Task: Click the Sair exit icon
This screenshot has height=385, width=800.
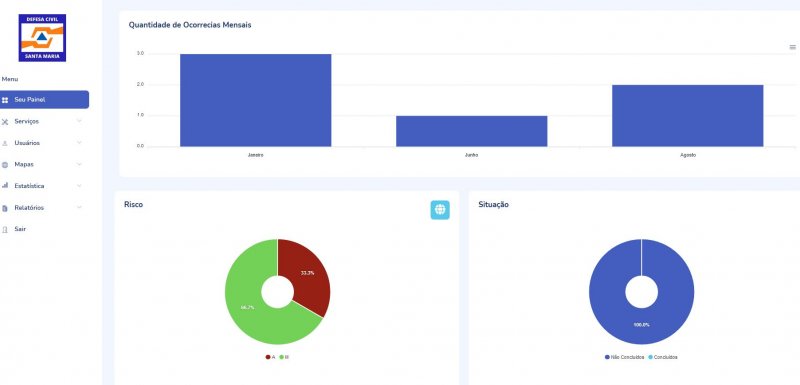Action: click(x=5, y=229)
